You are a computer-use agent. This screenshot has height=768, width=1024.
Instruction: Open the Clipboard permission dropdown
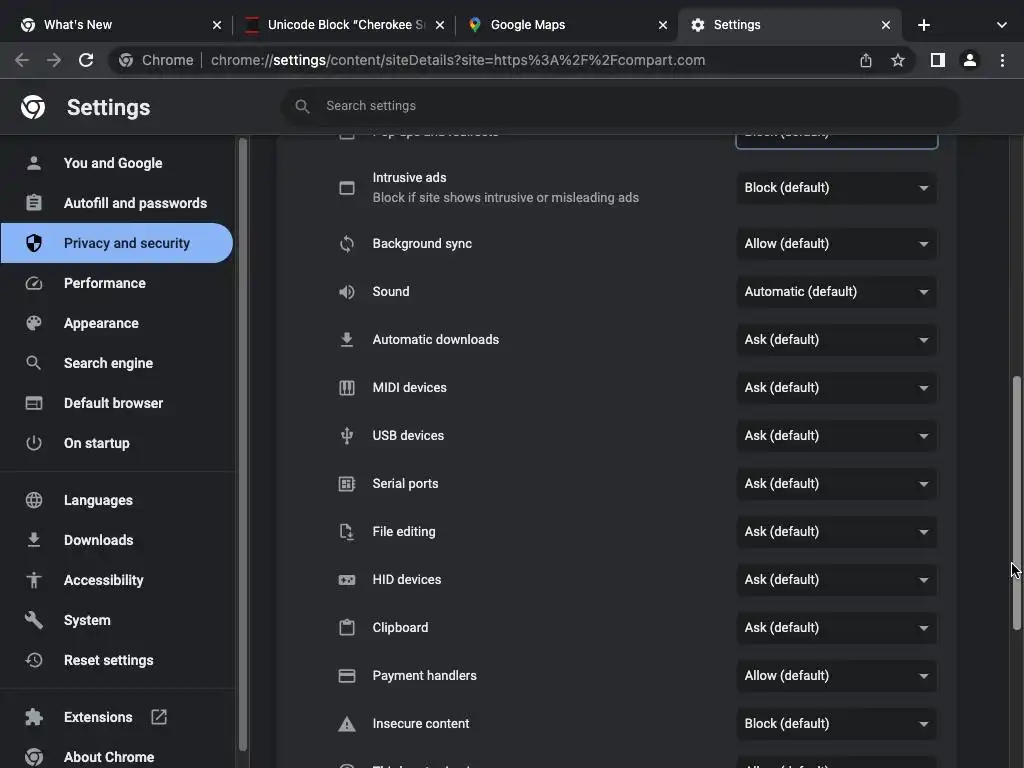pos(836,628)
